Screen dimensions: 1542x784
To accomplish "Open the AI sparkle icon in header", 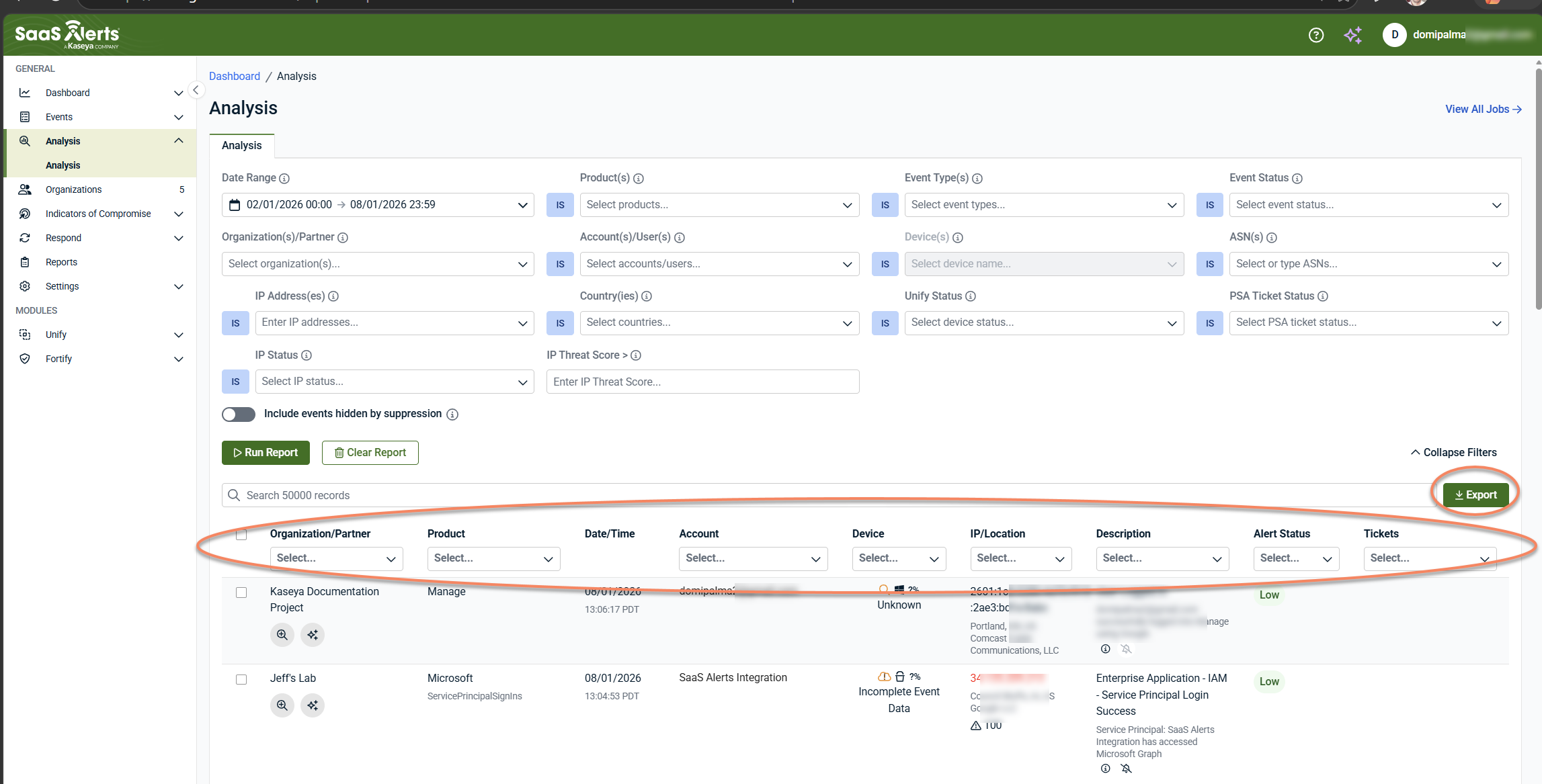I will pos(1352,35).
